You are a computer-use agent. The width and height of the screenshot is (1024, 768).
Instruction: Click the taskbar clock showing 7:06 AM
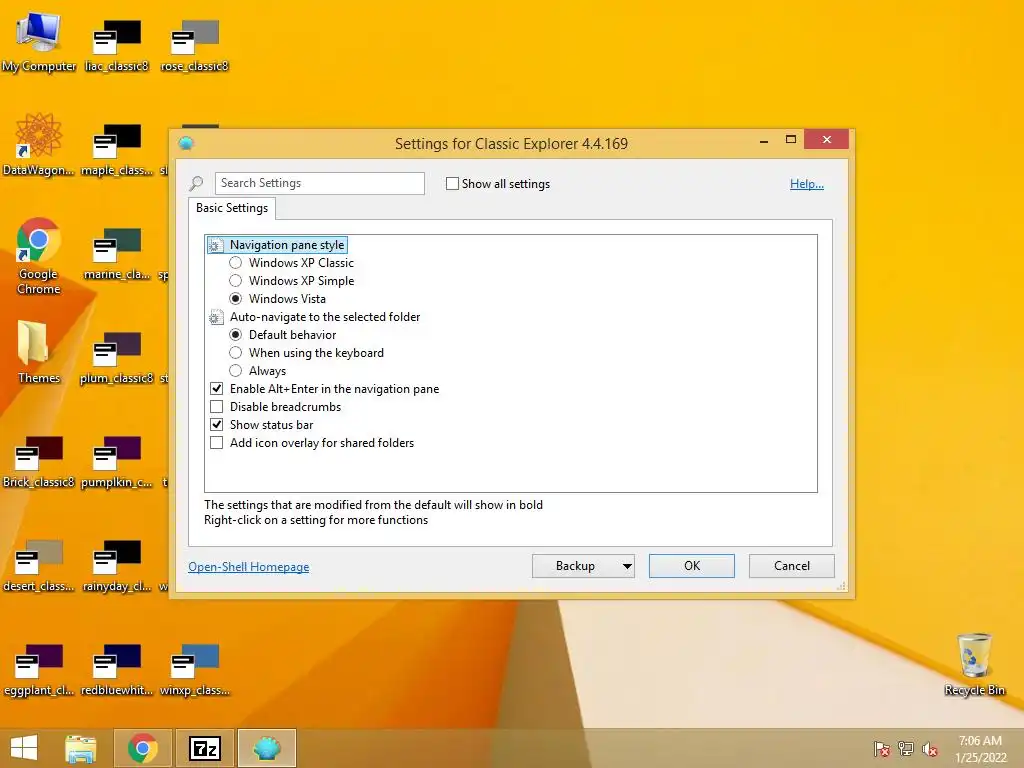coord(980,749)
